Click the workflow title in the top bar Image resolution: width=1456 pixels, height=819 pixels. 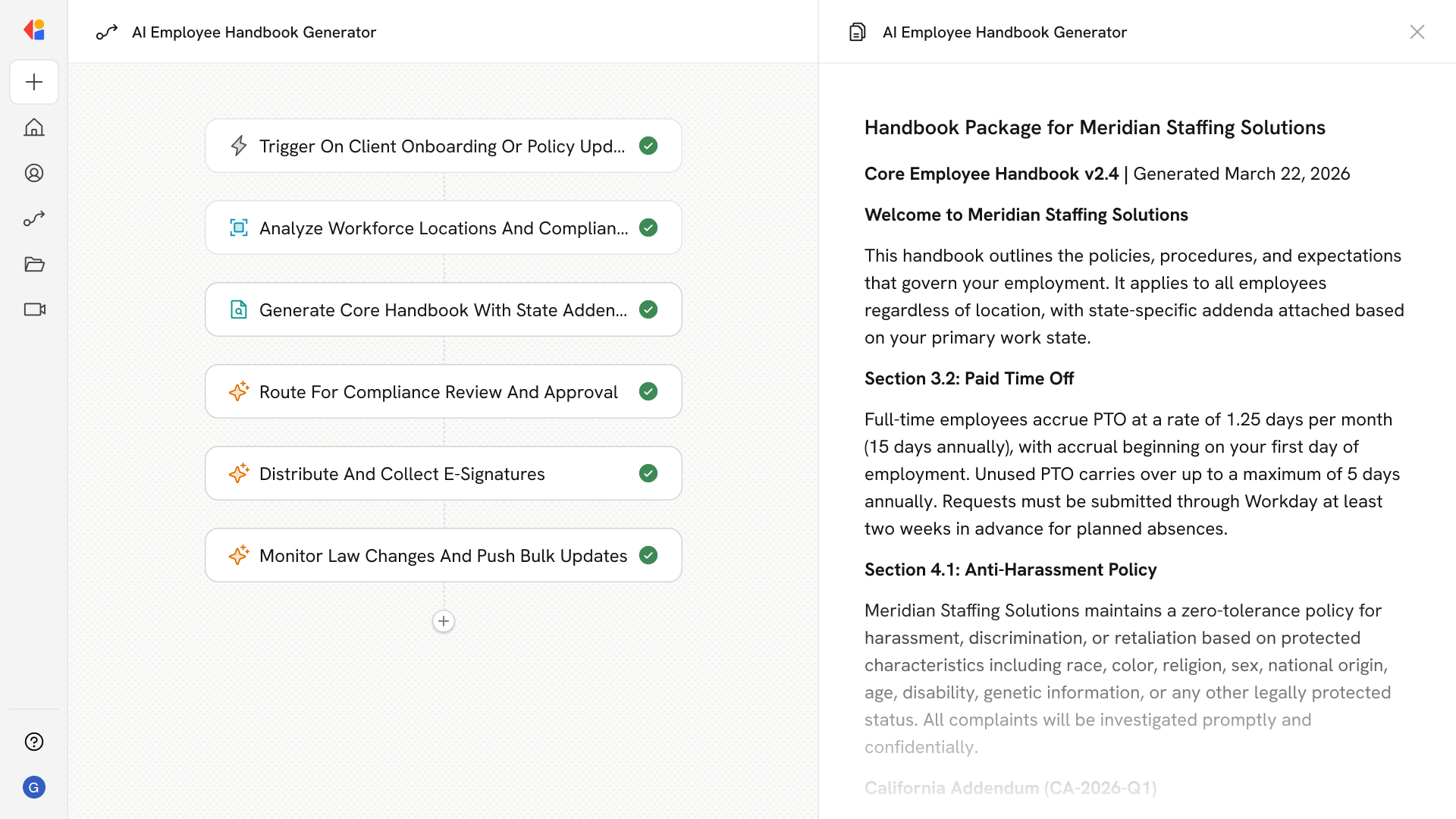[253, 32]
